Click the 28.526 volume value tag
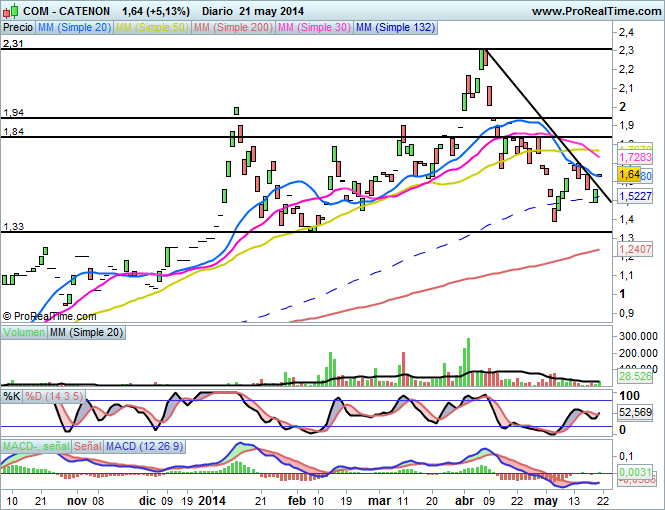Screen dimensions: 665x510 point(636,376)
